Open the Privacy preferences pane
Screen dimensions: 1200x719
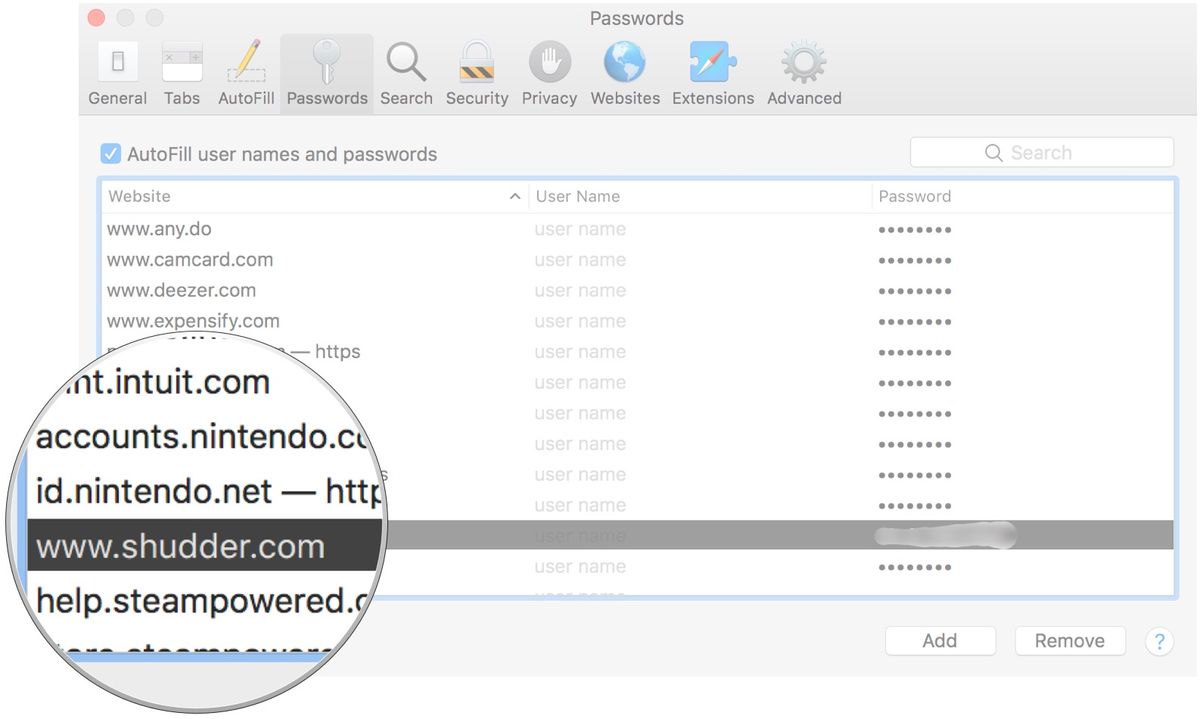coord(549,71)
